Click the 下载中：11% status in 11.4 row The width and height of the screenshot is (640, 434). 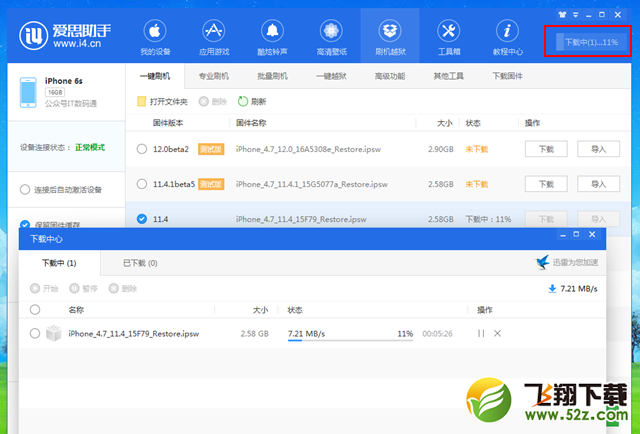coord(489,219)
